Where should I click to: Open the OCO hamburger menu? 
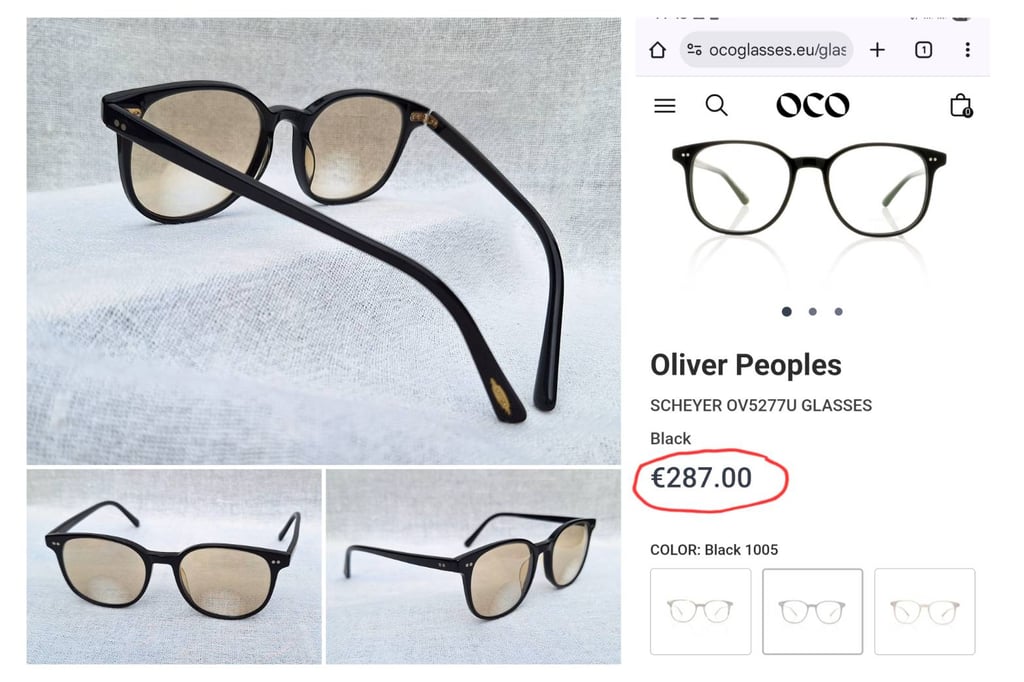point(665,105)
